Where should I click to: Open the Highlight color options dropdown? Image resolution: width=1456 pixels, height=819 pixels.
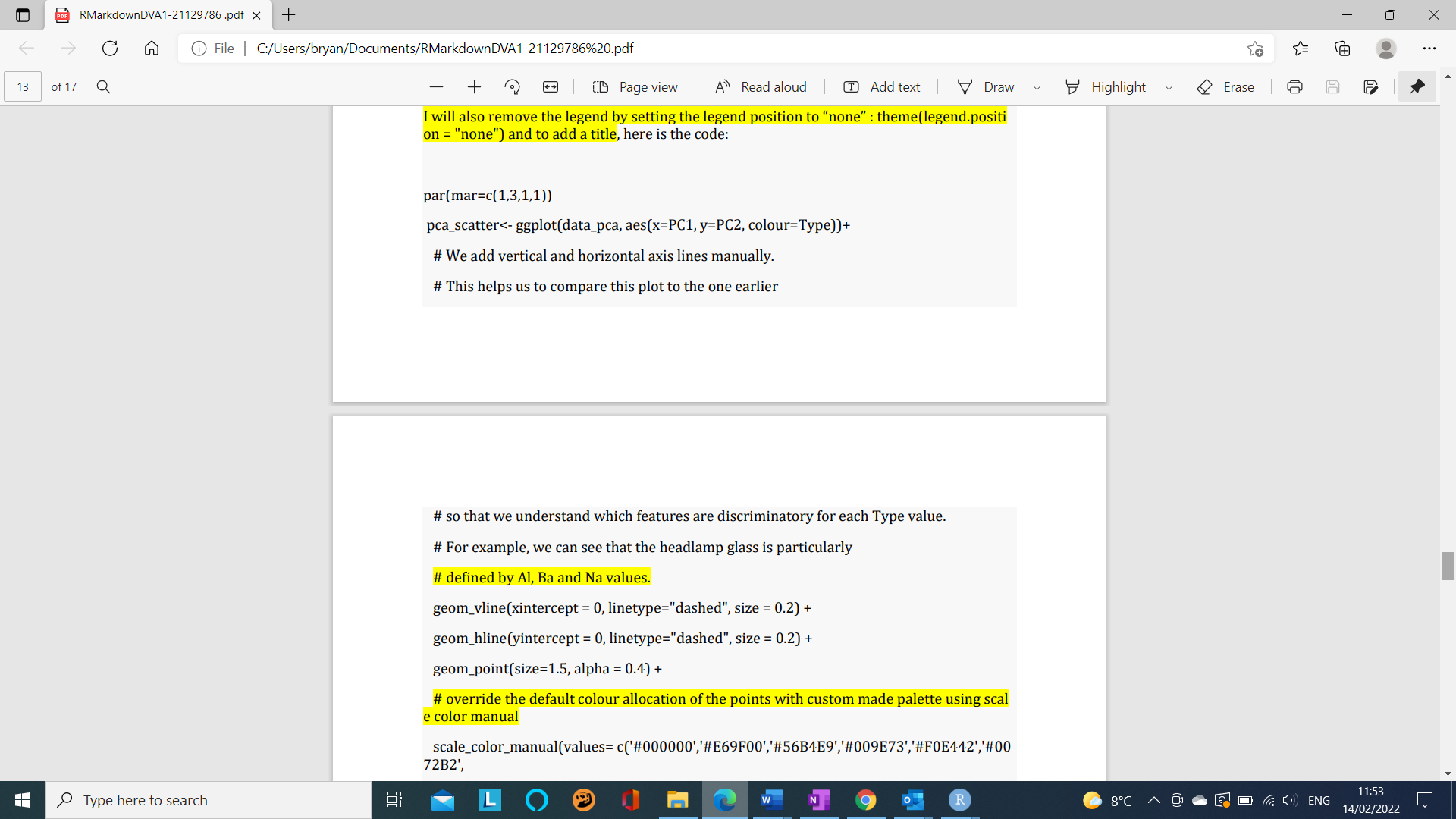click(1169, 86)
